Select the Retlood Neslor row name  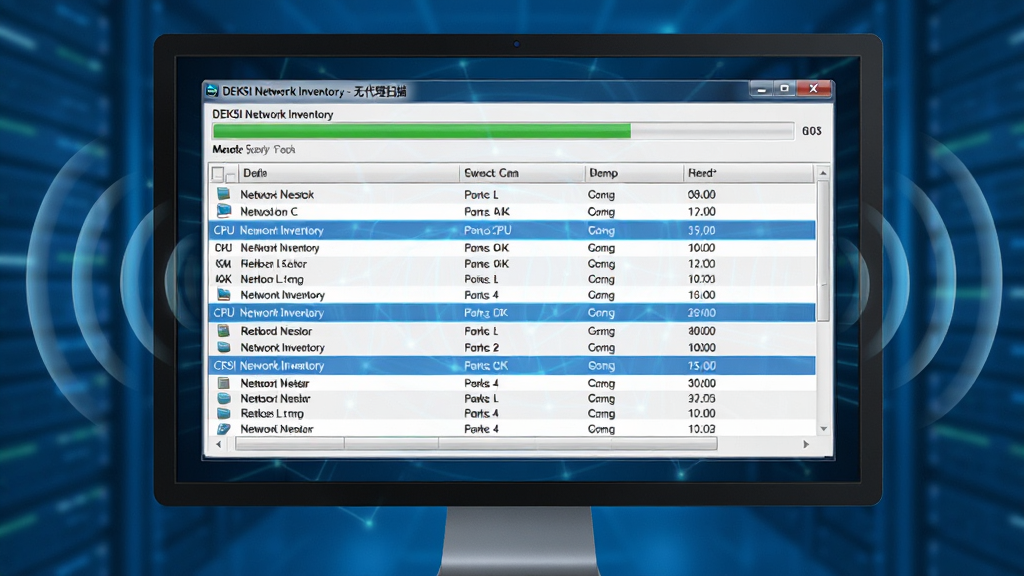(276, 331)
